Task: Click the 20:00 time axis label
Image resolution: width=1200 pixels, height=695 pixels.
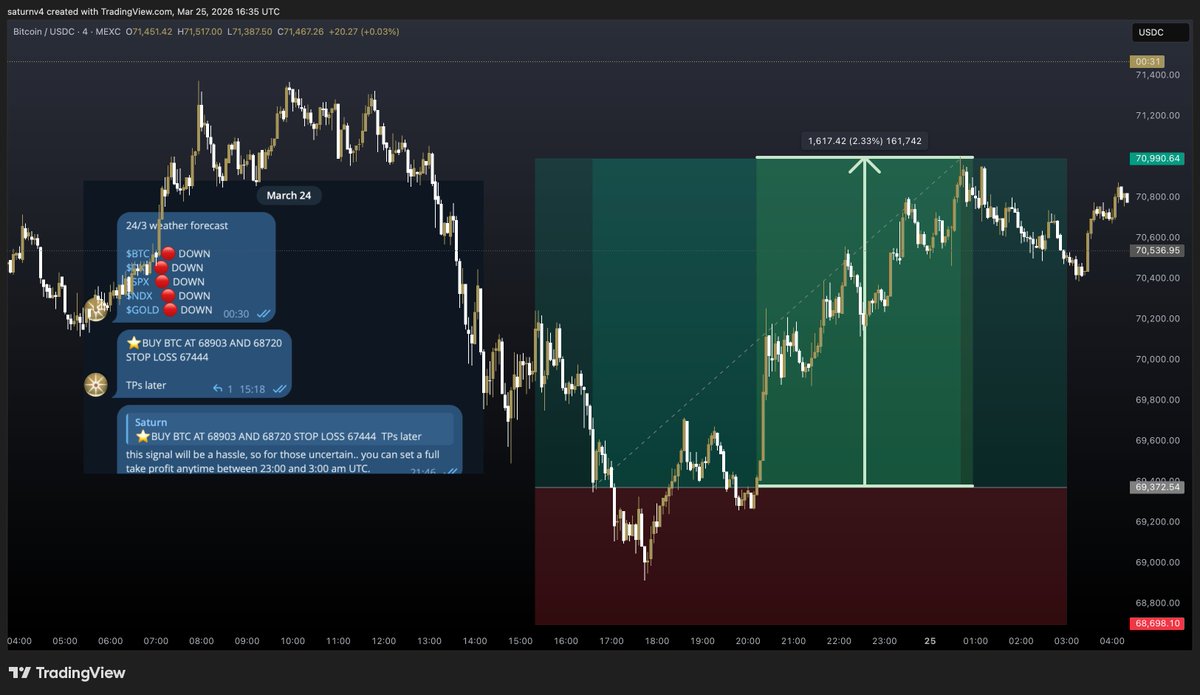Action: (748, 641)
